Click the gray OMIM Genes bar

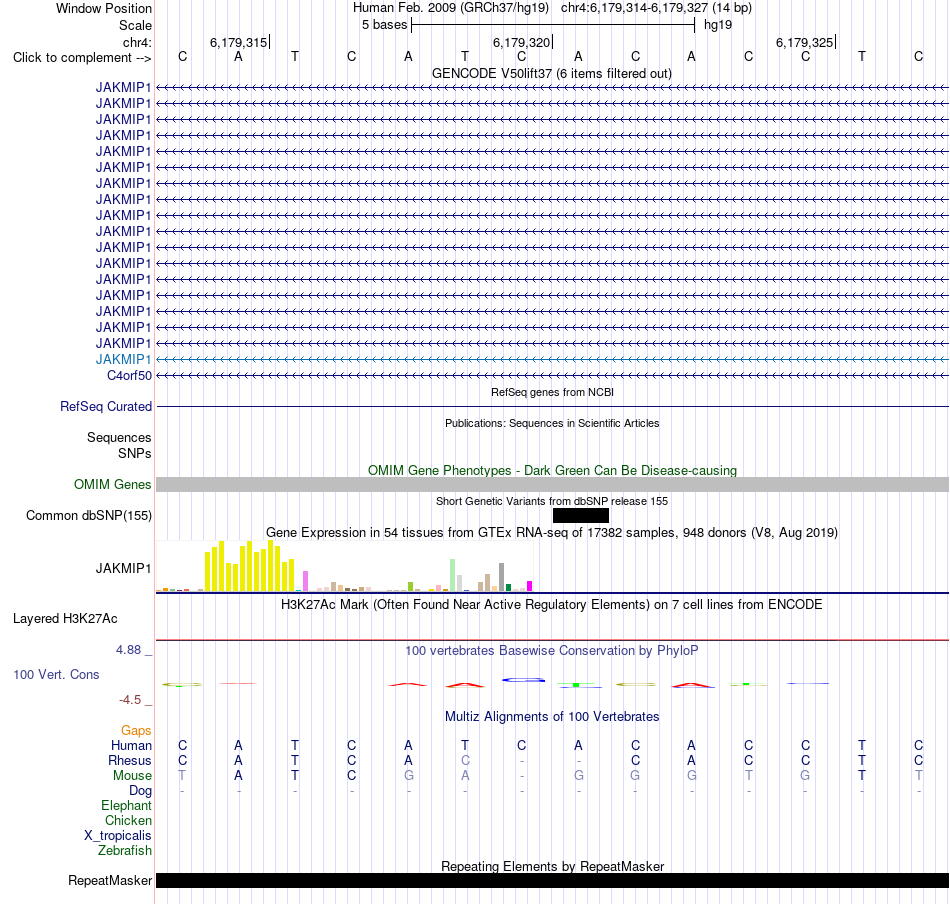[552, 485]
